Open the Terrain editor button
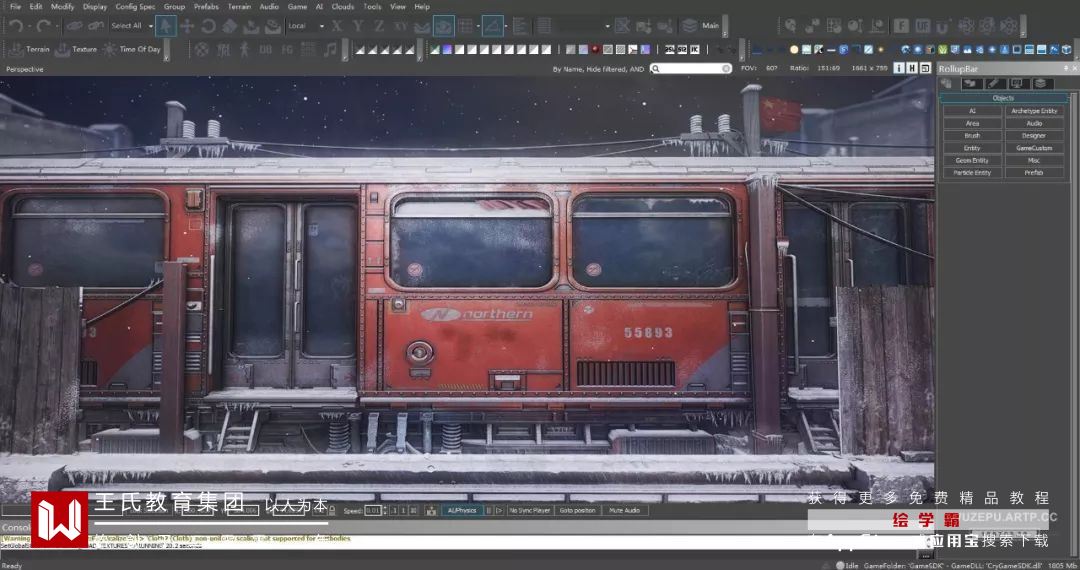 (31, 49)
